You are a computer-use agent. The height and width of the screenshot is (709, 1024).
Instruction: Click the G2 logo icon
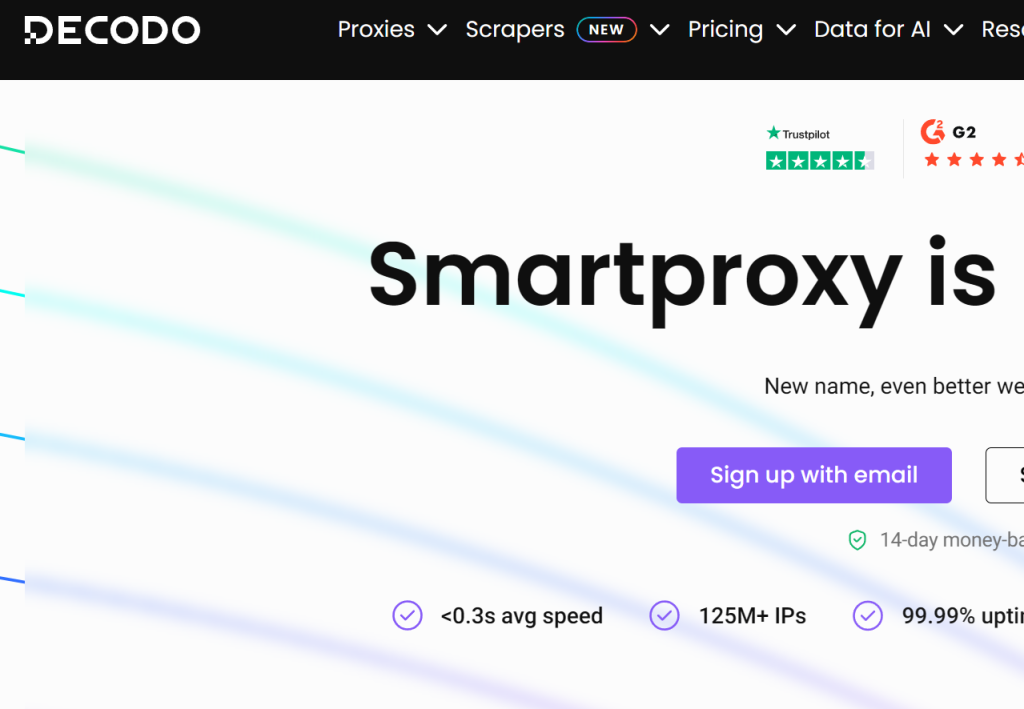933,131
